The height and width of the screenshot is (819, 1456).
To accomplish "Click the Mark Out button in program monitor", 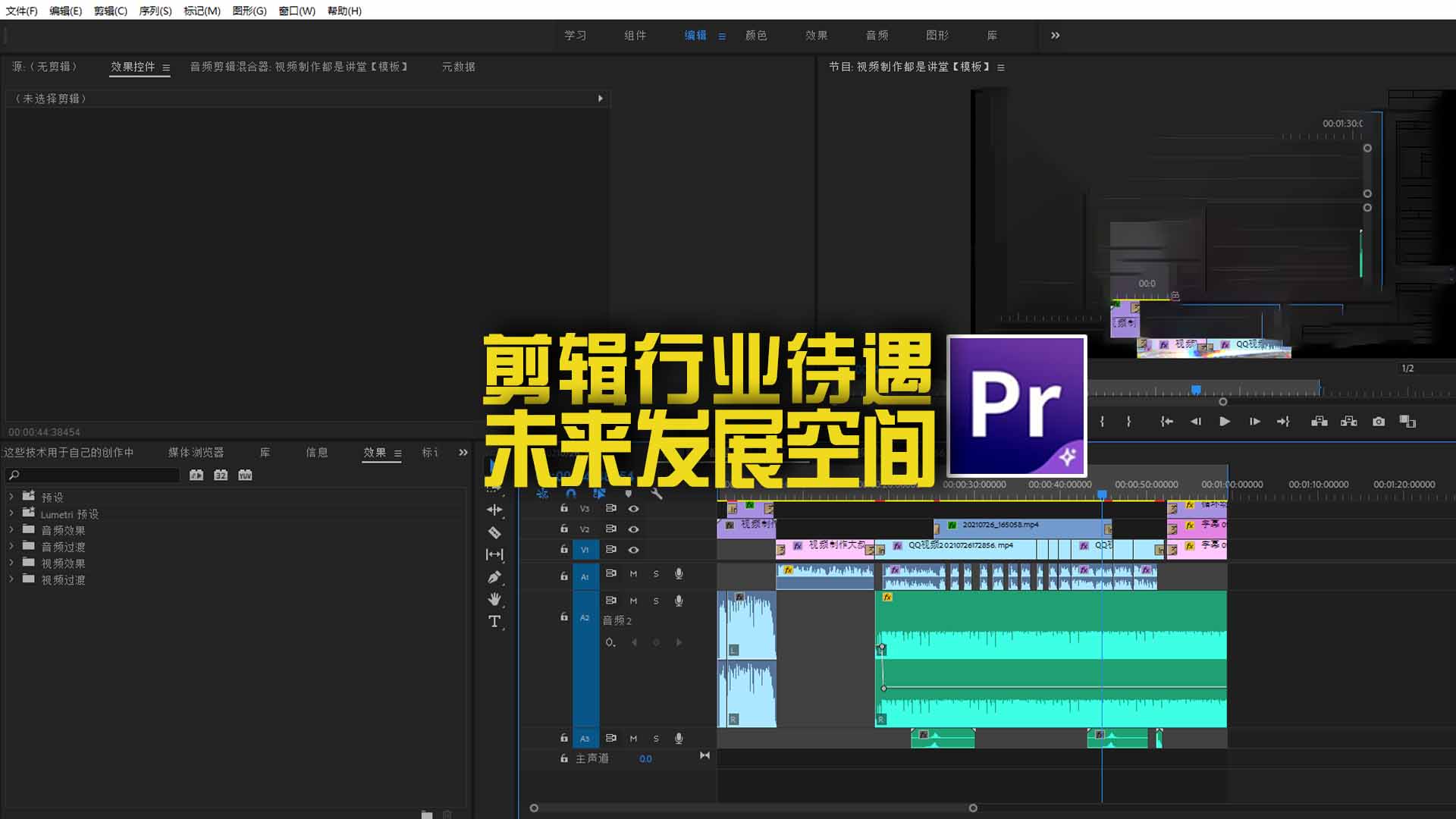I will click(x=1128, y=422).
